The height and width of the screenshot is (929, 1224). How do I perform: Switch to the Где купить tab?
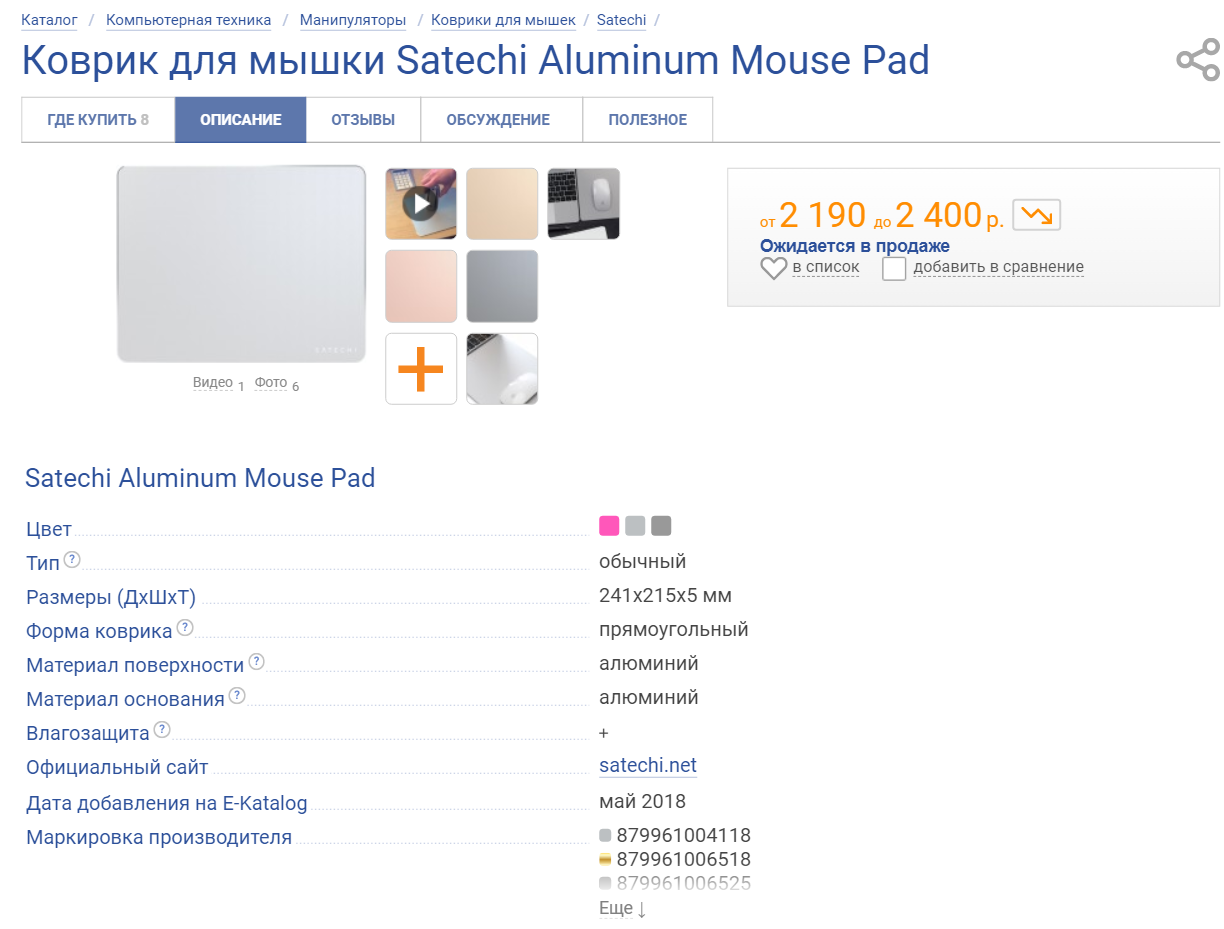pyautogui.click(x=98, y=120)
